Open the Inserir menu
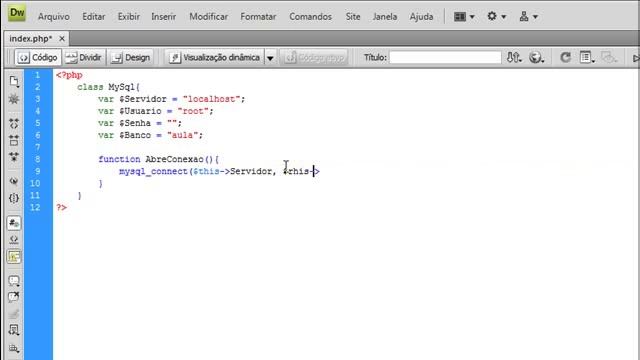Screen dimensions: 640x360 164,17
